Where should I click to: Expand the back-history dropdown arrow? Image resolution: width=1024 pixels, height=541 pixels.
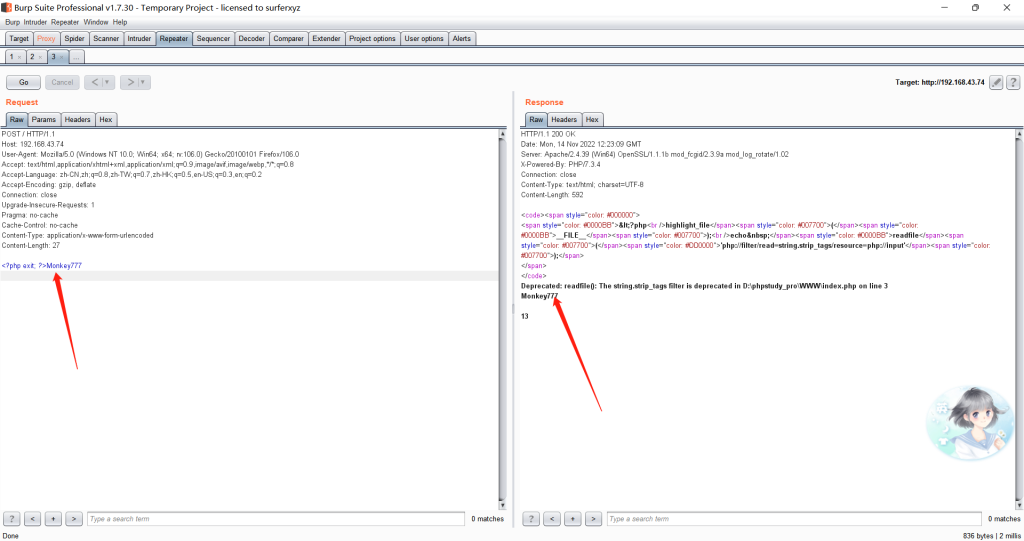coord(107,82)
